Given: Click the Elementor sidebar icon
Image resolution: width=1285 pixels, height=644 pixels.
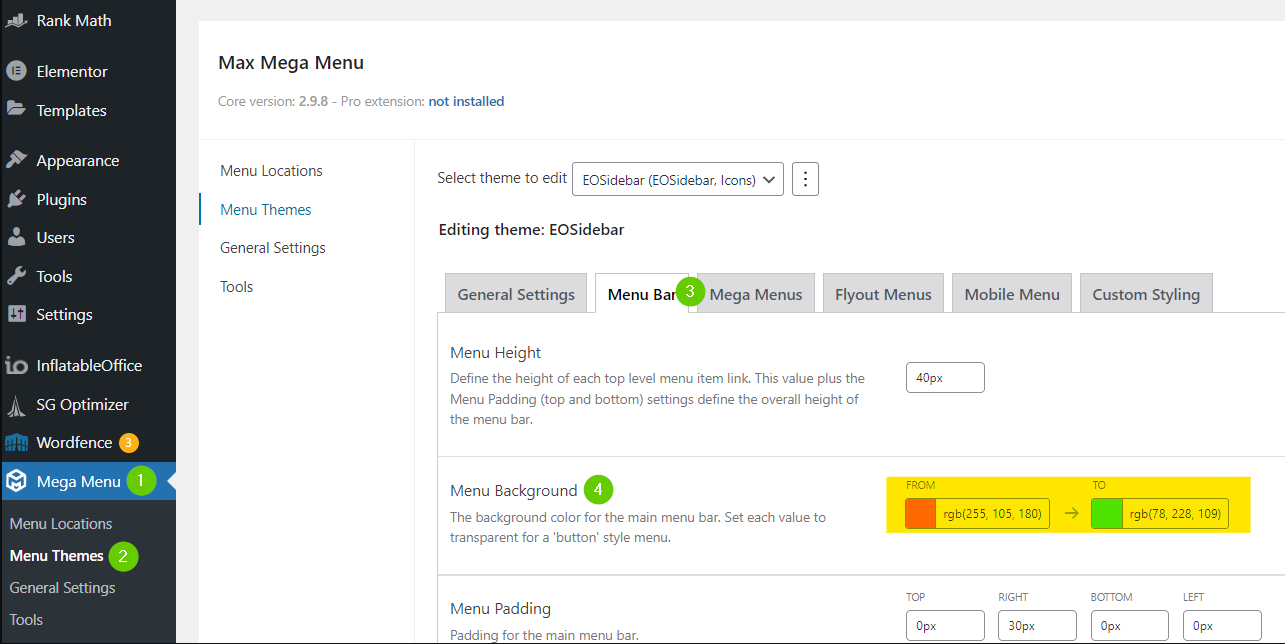Looking at the screenshot, I should click(16, 71).
